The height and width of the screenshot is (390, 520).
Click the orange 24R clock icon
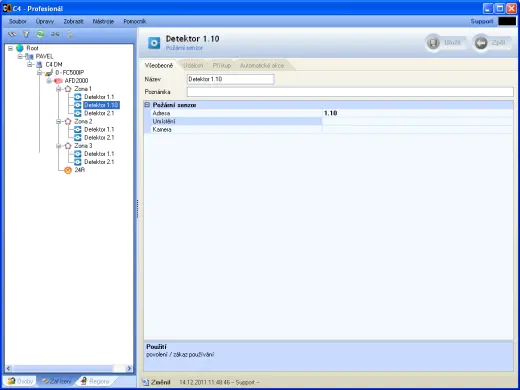click(x=68, y=170)
